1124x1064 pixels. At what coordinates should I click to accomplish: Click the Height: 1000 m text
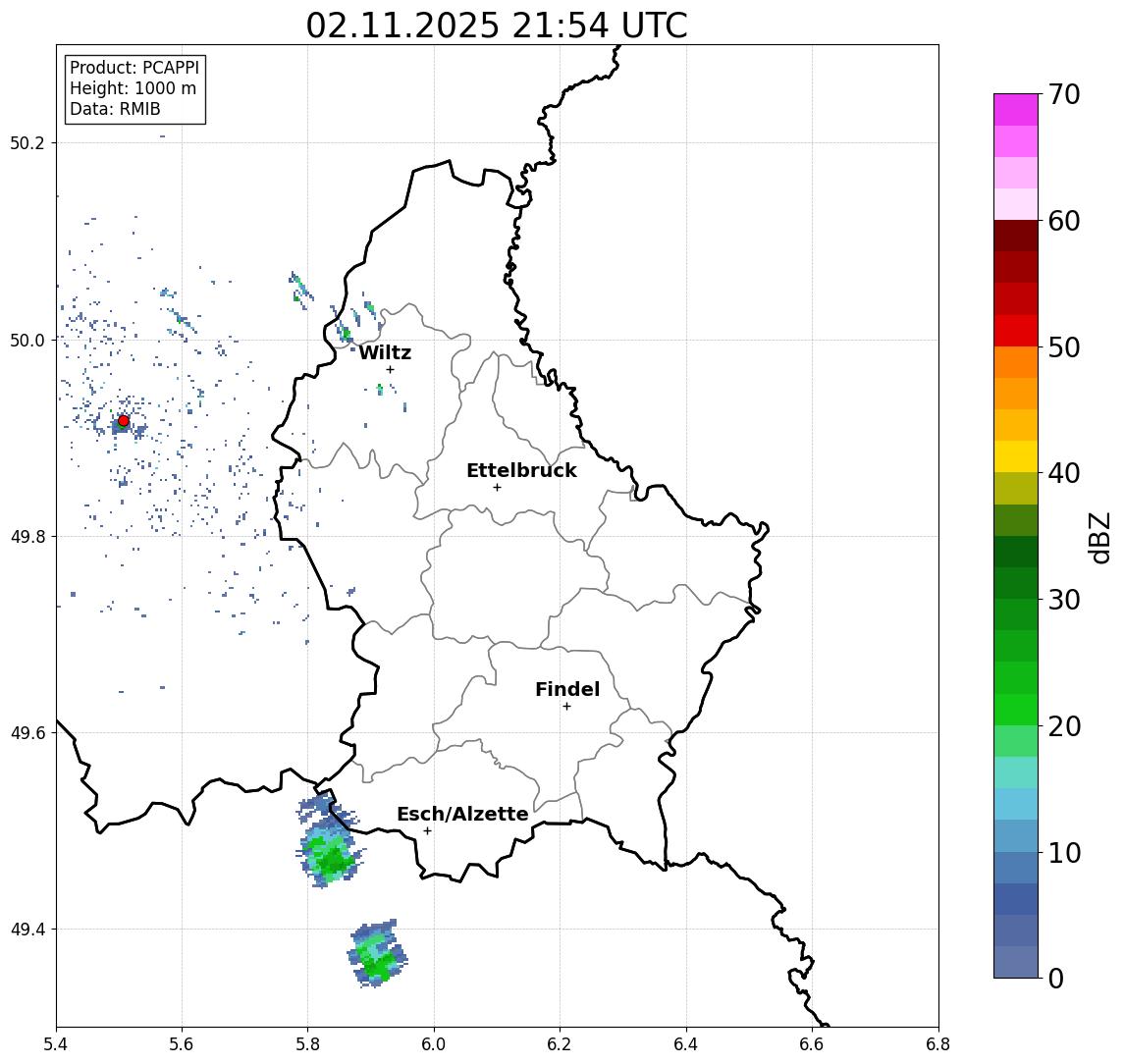coord(133,88)
